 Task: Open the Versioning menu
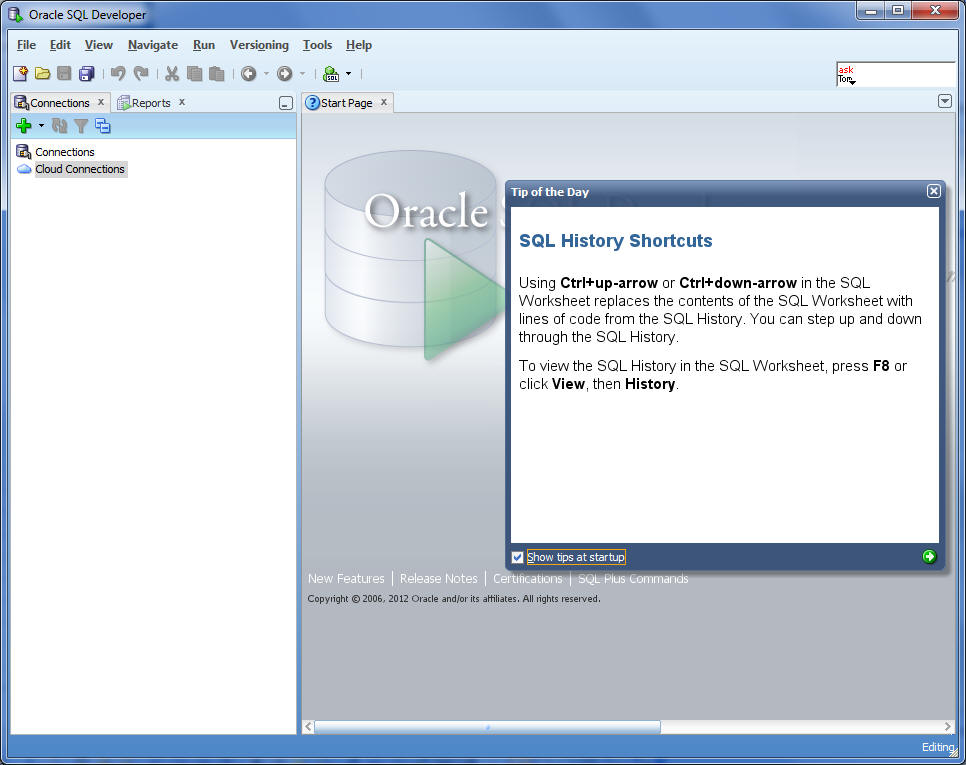pyautogui.click(x=259, y=45)
